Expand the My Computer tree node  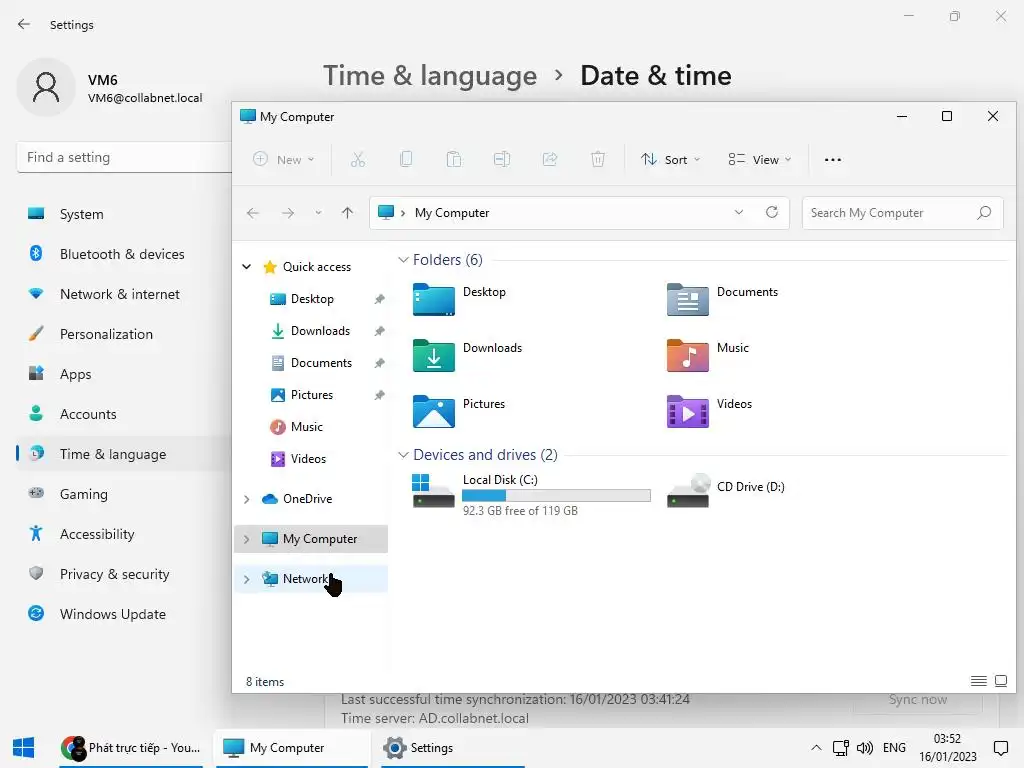[246, 539]
